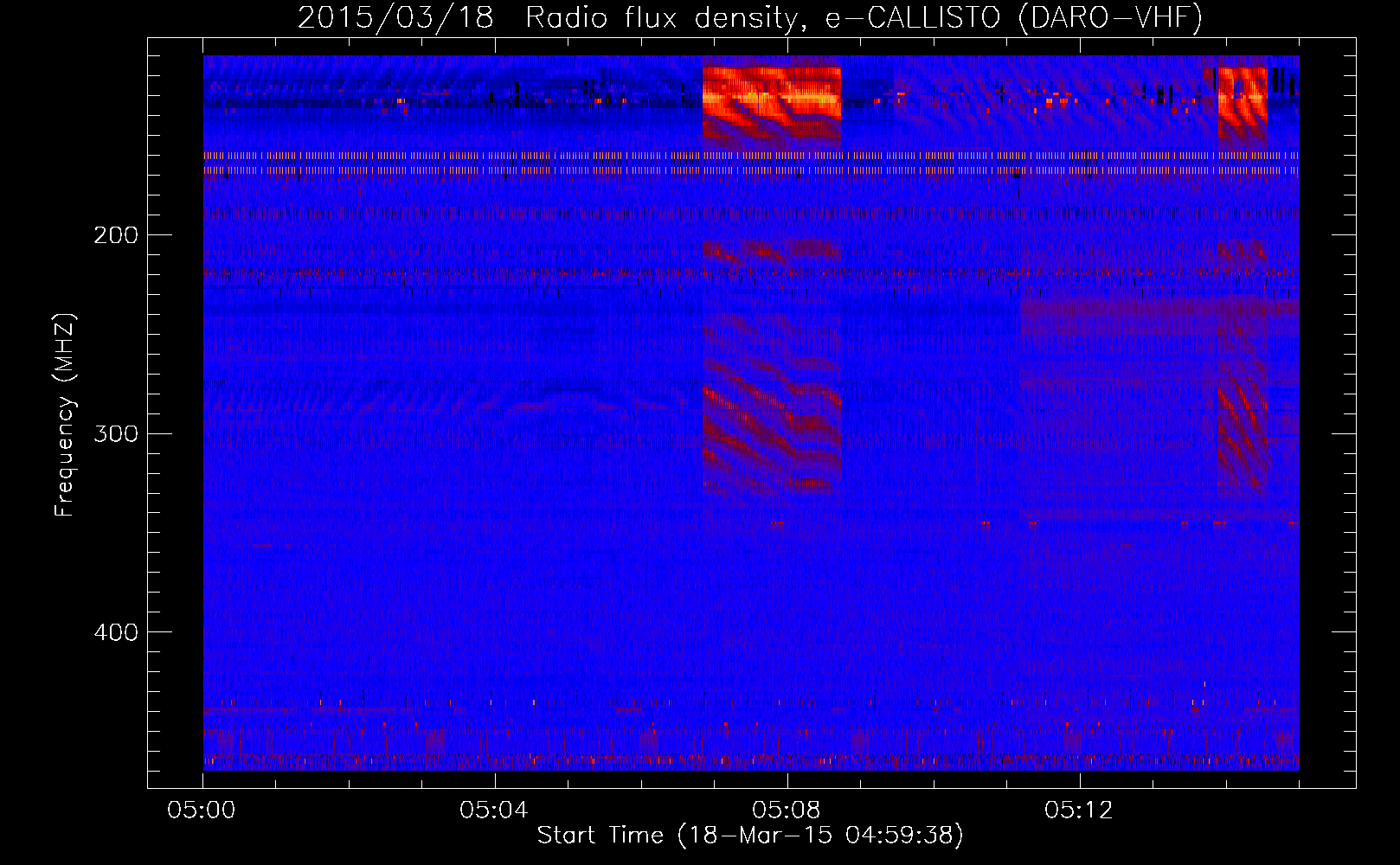Click the 05:12 time tick label

click(1079, 811)
